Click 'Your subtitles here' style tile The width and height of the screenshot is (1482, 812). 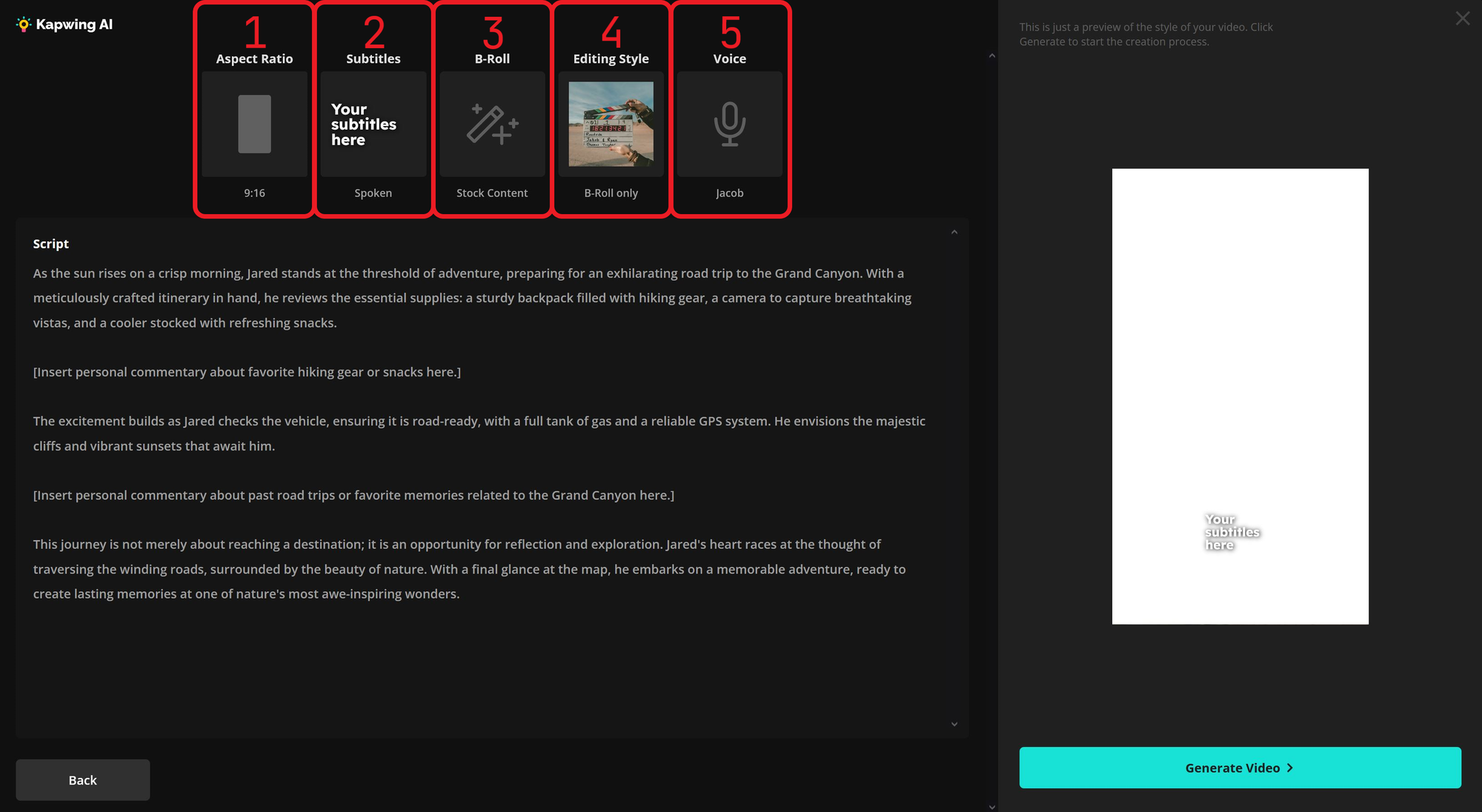[x=373, y=124]
